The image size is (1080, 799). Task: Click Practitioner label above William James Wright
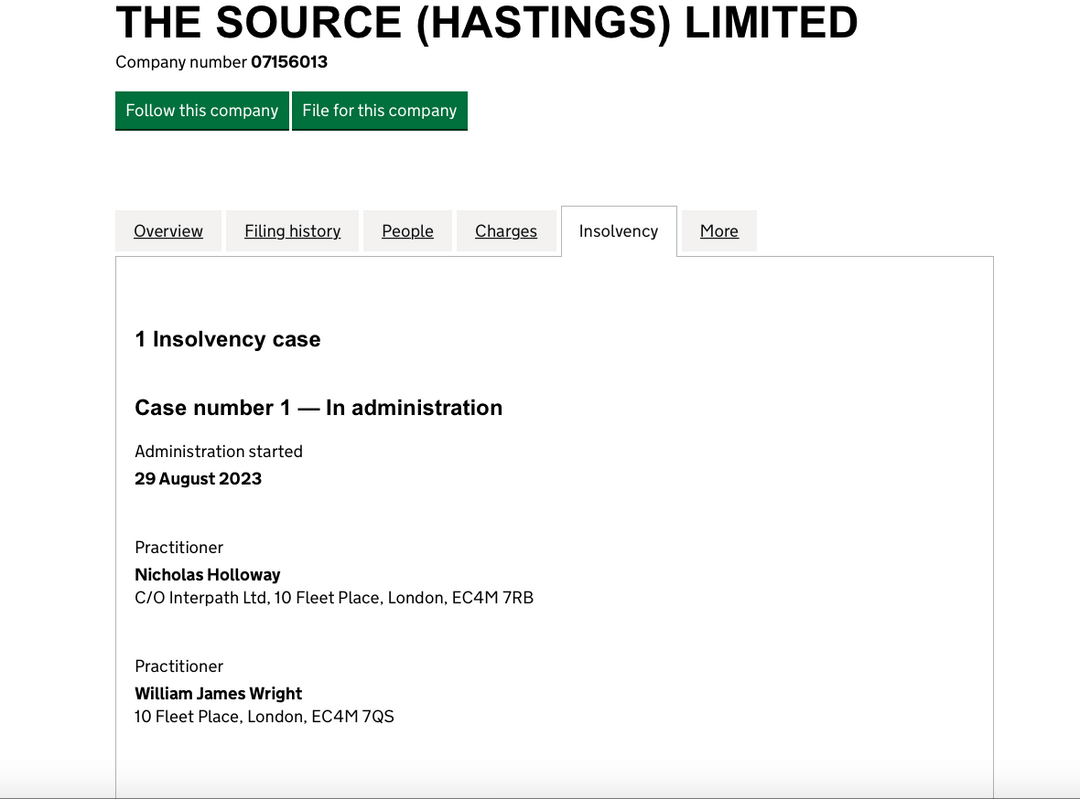coord(179,667)
